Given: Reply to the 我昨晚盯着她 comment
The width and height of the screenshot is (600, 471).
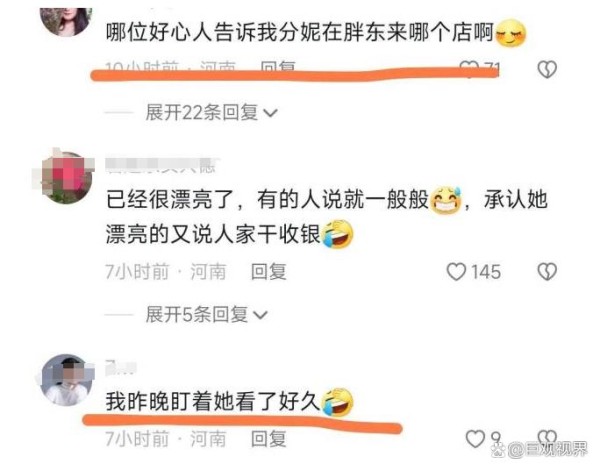Looking at the screenshot, I should 269,439.
